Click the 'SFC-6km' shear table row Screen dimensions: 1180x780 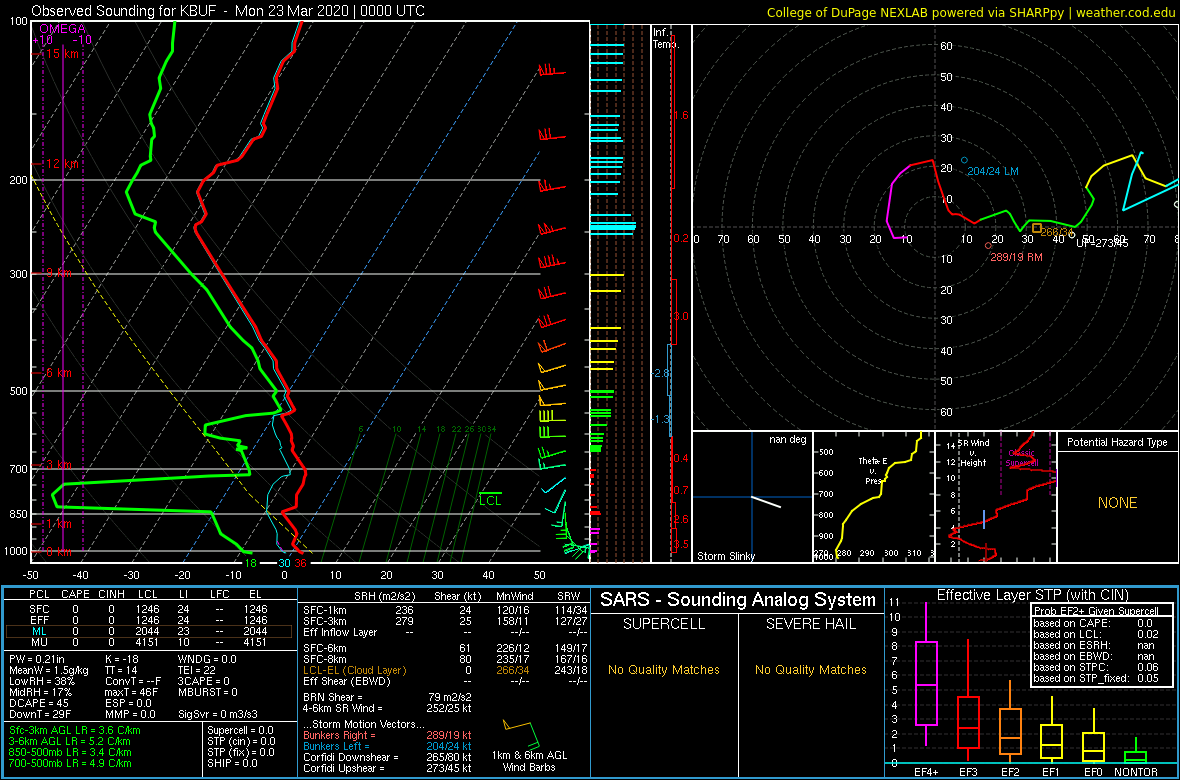pos(444,649)
